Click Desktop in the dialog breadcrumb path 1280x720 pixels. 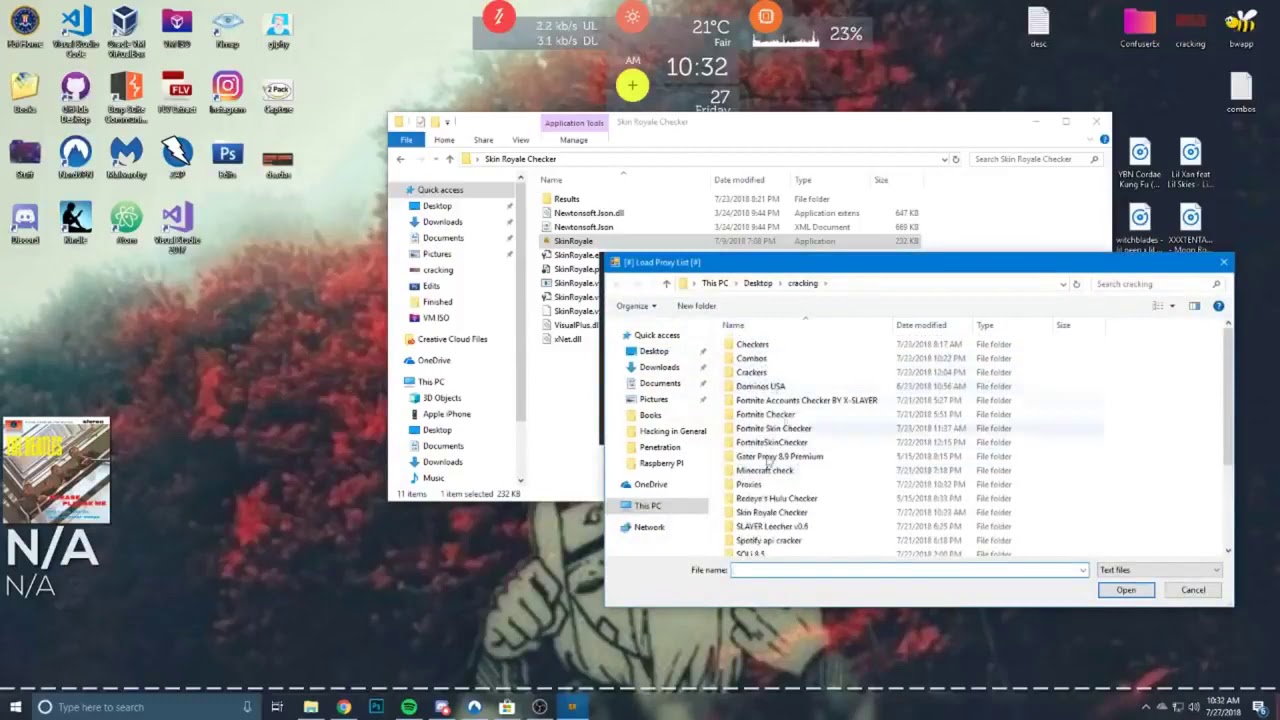758,283
